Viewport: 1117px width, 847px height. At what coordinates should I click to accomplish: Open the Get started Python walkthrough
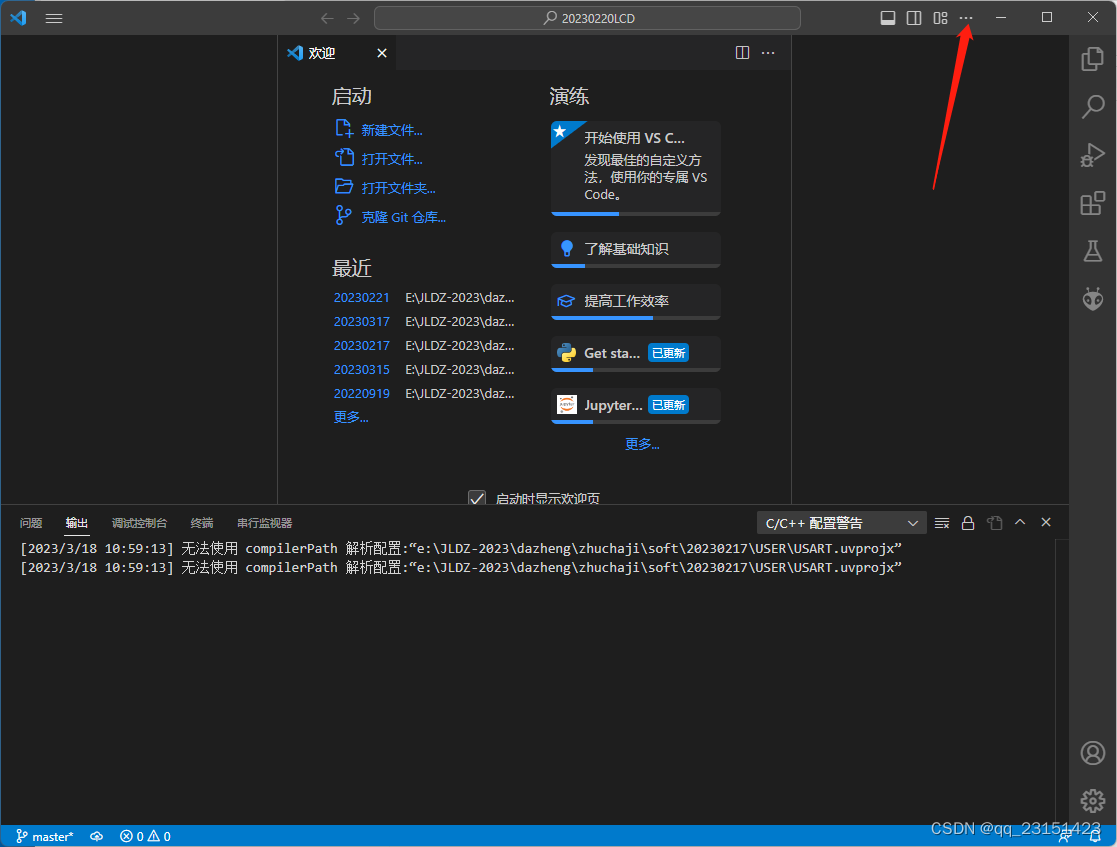635,353
